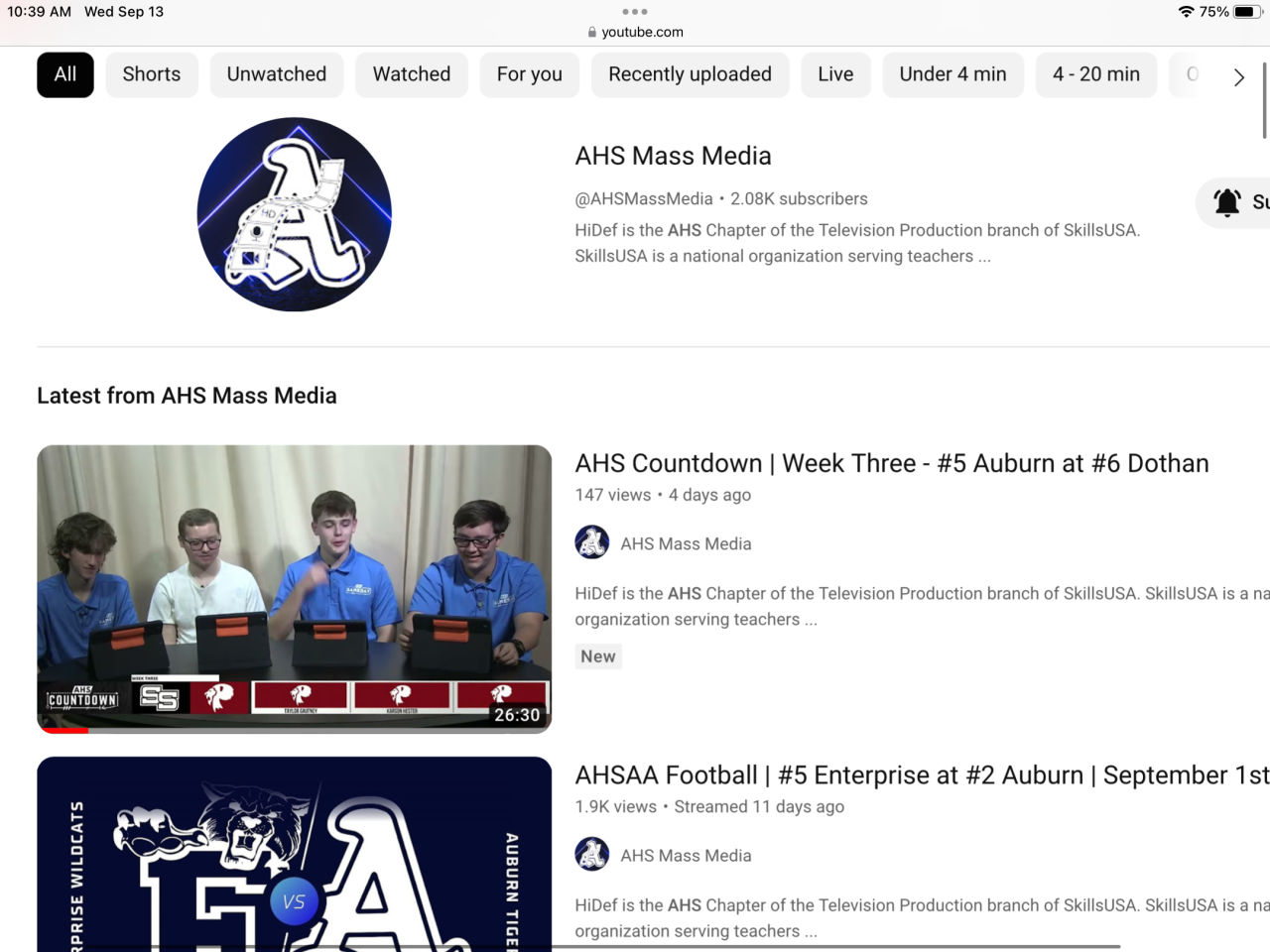Open the three-dot multitasking menu

tap(635, 12)
